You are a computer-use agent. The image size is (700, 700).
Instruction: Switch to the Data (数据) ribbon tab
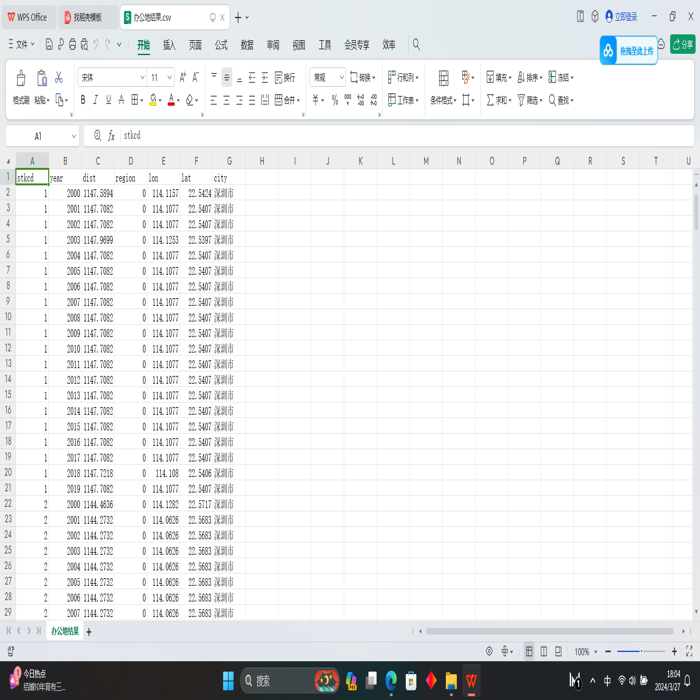(x=247, y=45)
